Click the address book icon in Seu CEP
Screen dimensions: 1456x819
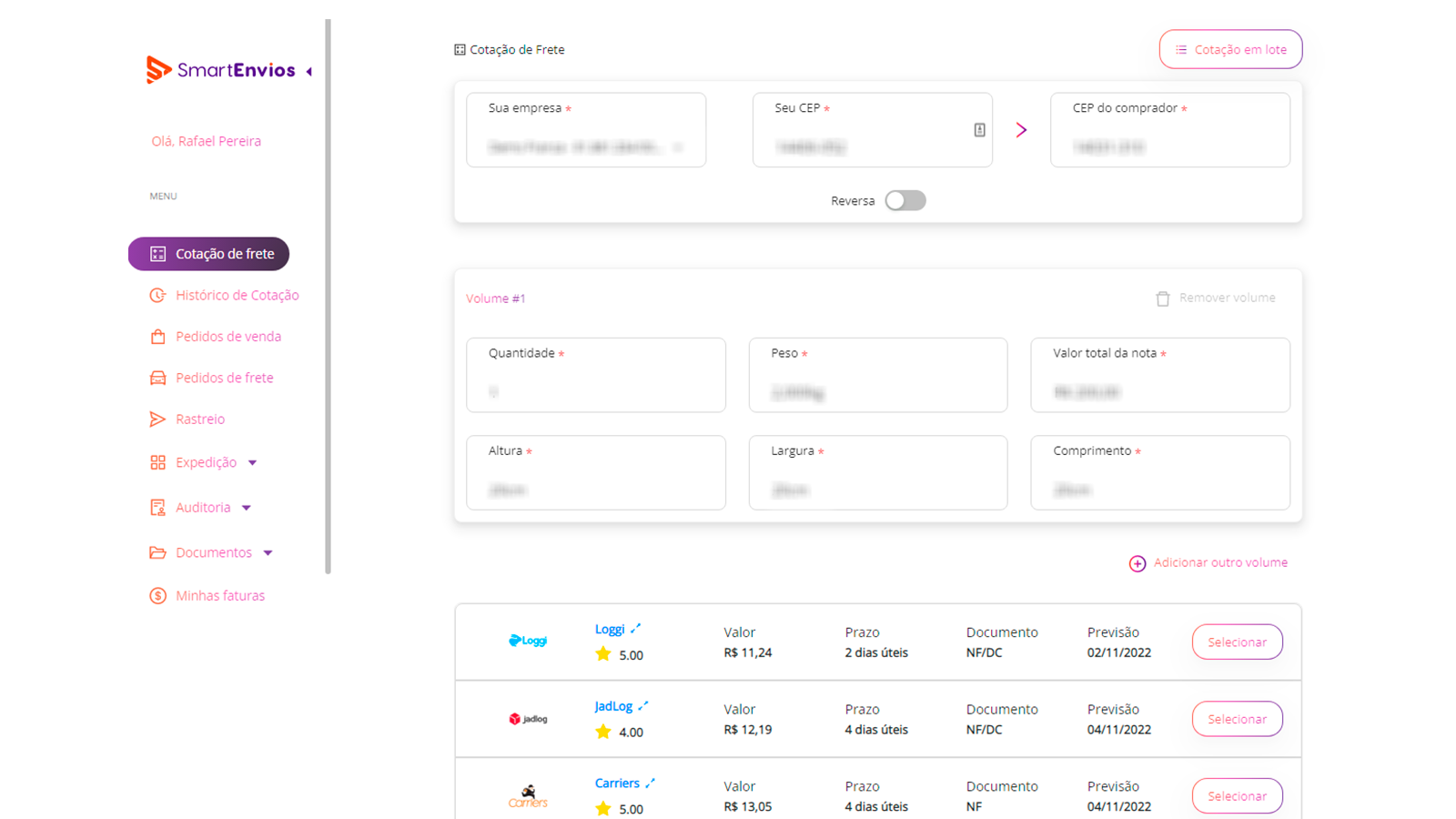coord(979,130)
